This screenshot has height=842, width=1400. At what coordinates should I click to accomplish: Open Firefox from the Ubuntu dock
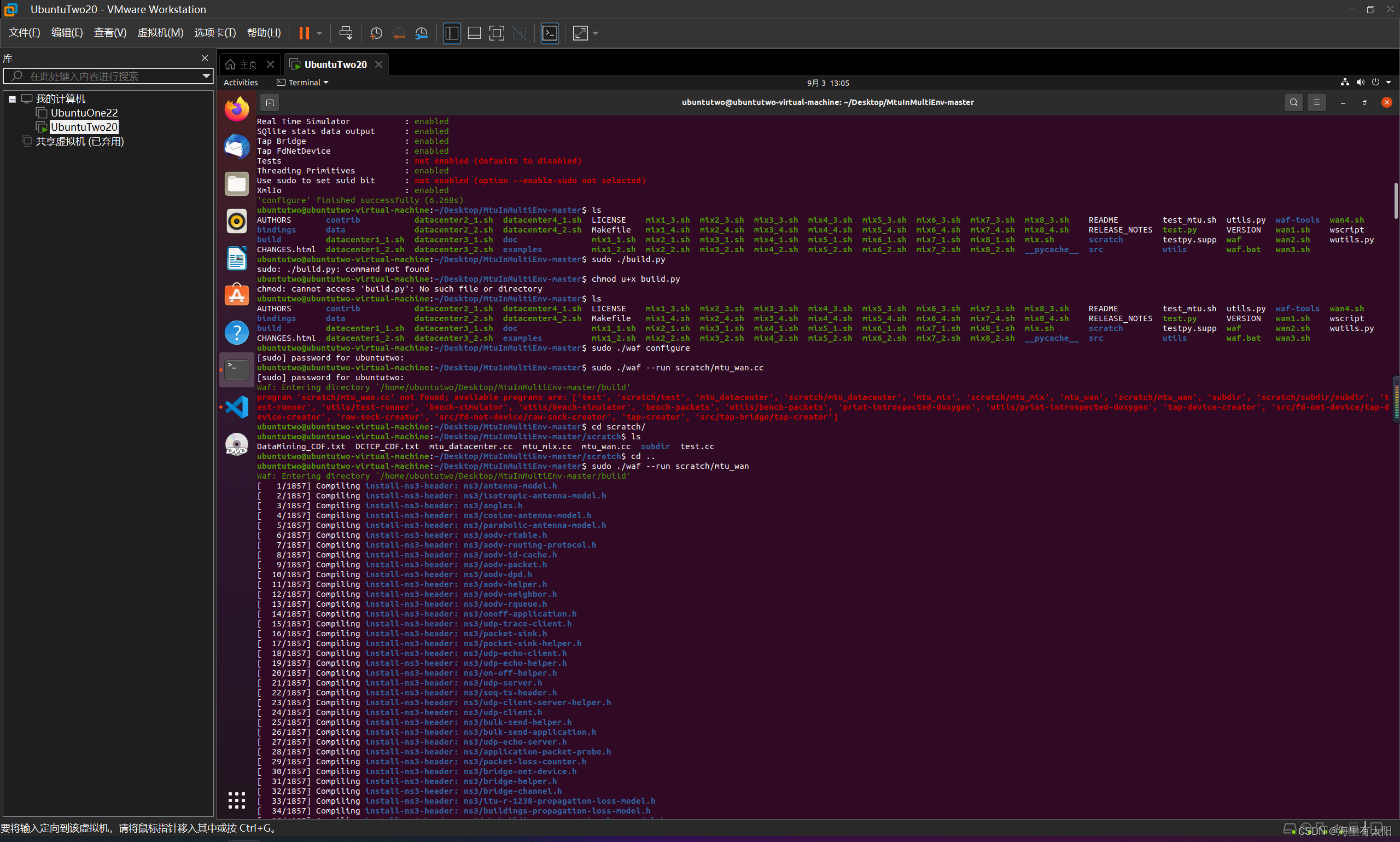[x=236, y=108]
